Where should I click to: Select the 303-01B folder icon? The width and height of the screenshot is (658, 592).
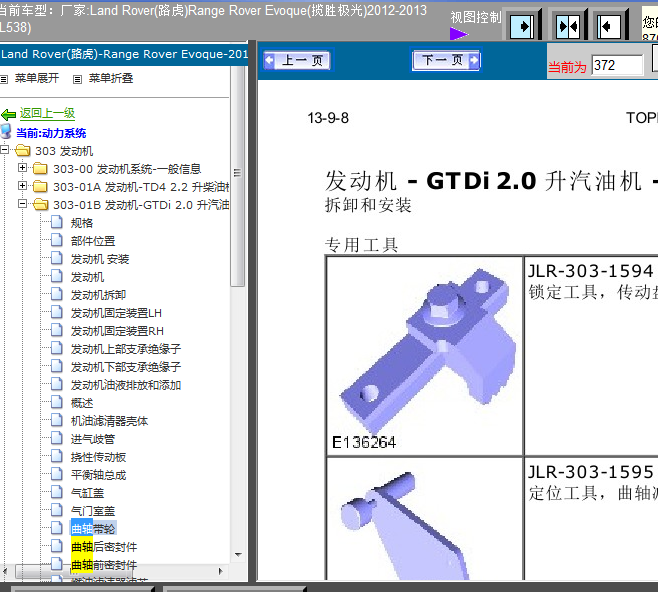[40, 204]
